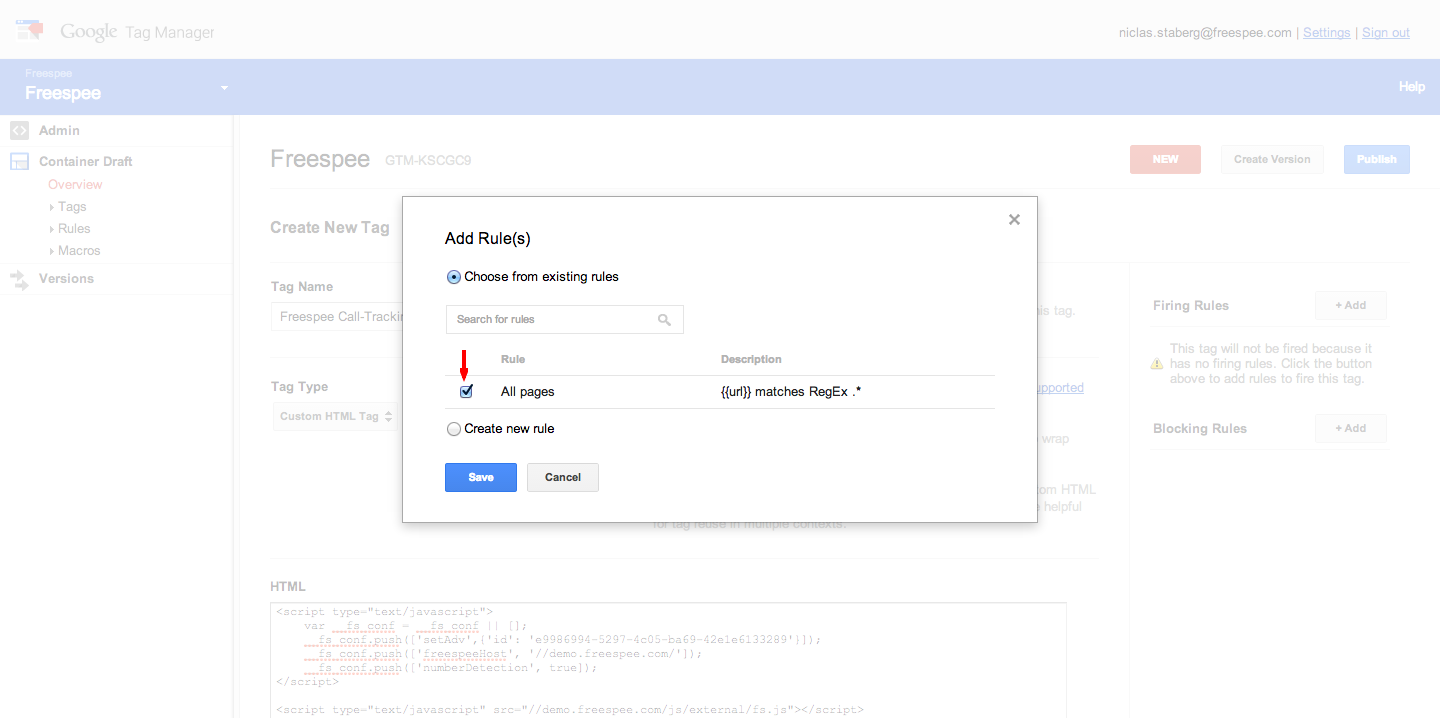Go to Overview in Container Draft
The image size is (1440, 718).
[75, 185]
